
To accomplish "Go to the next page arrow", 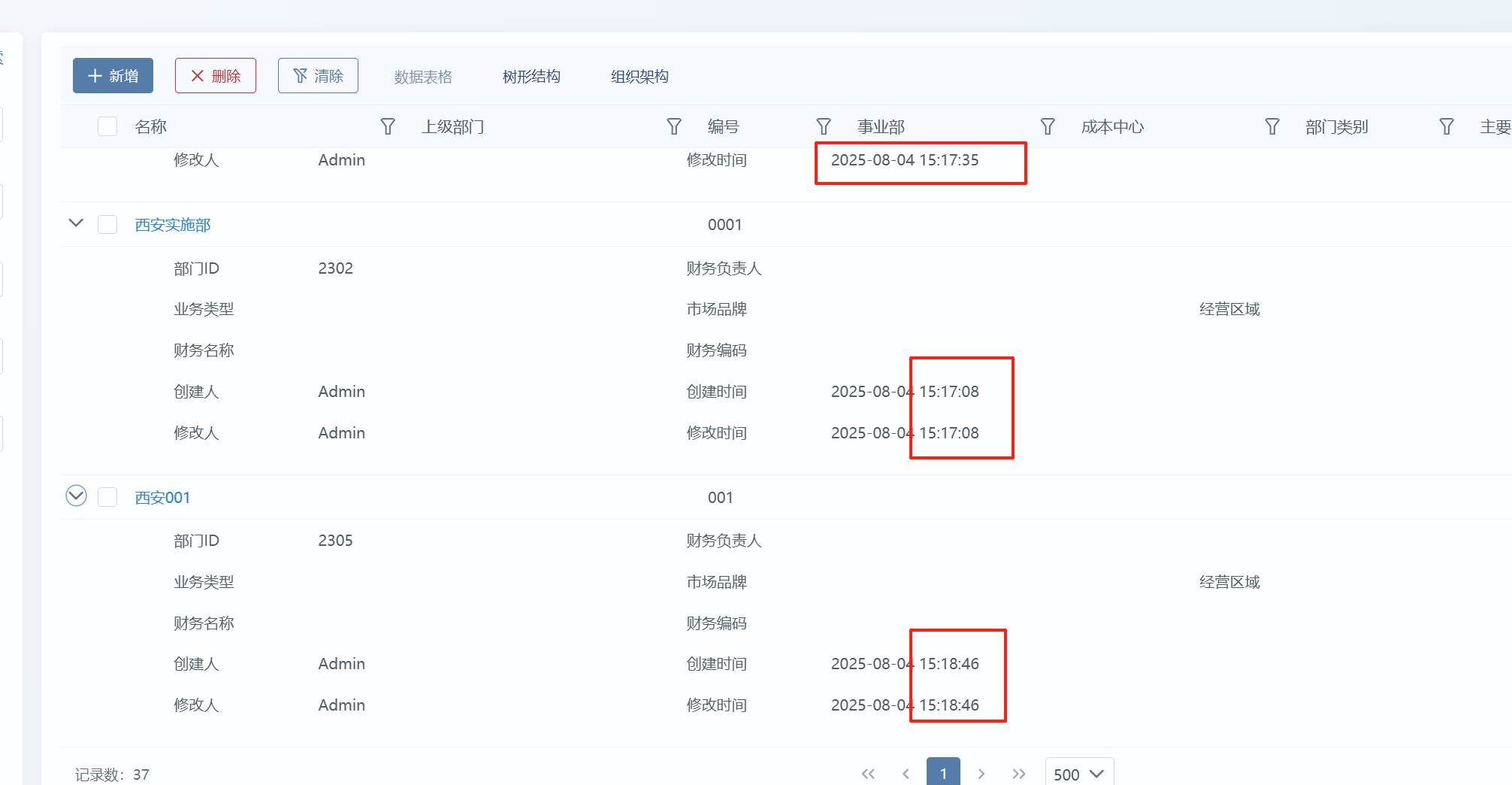I will pyautogui.click(x=981, y=774).
